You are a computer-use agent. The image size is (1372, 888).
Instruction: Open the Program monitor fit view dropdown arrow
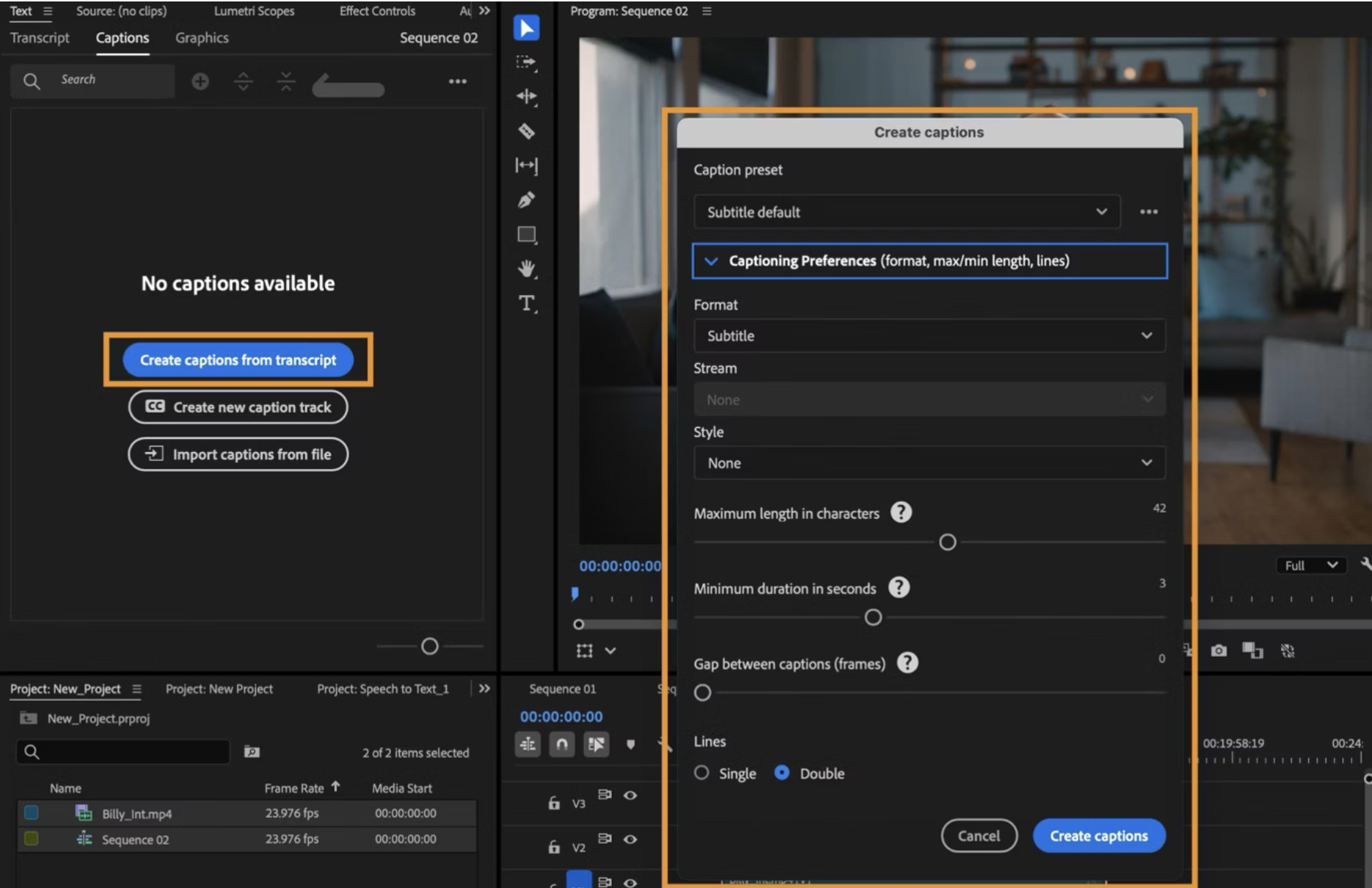(610, 650)
